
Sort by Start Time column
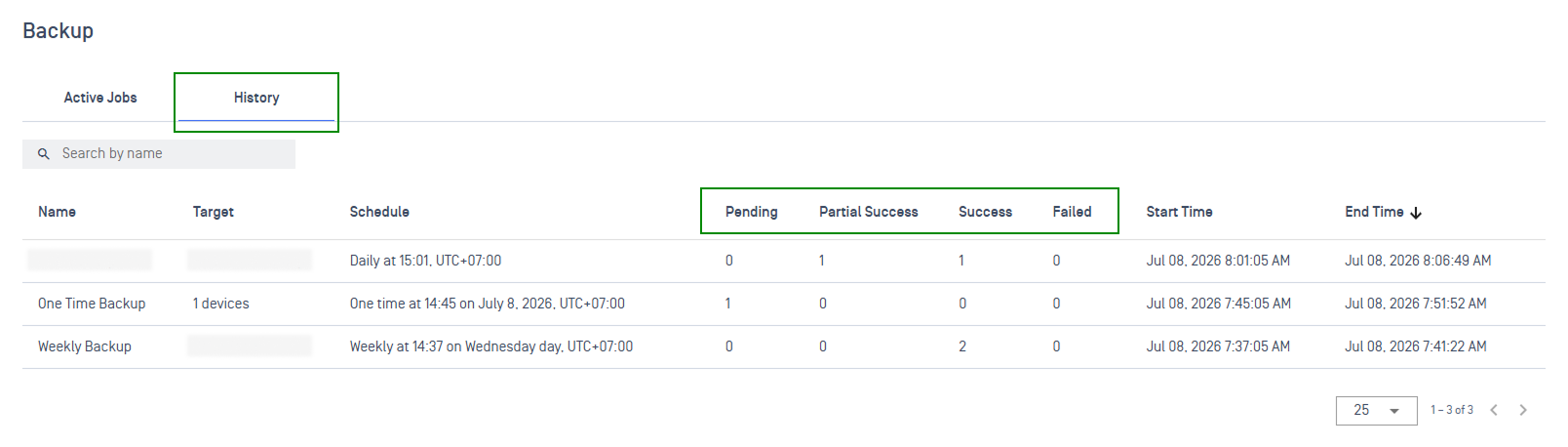click(1179, 212)
